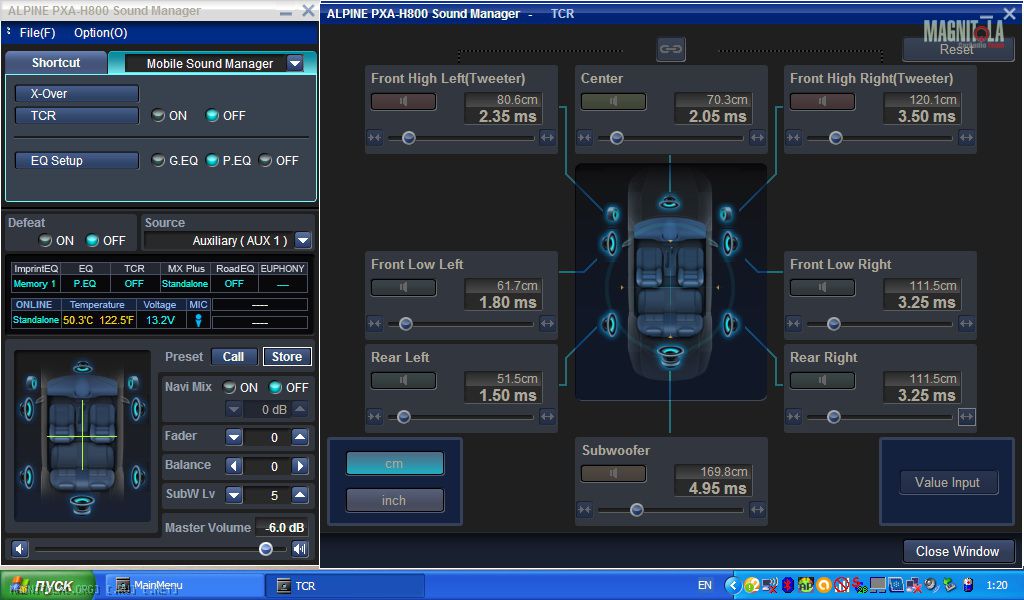1024x600 pixels.
Task: Decrease Front High Left delay with left arrow
Action: (x=375, y=138)
